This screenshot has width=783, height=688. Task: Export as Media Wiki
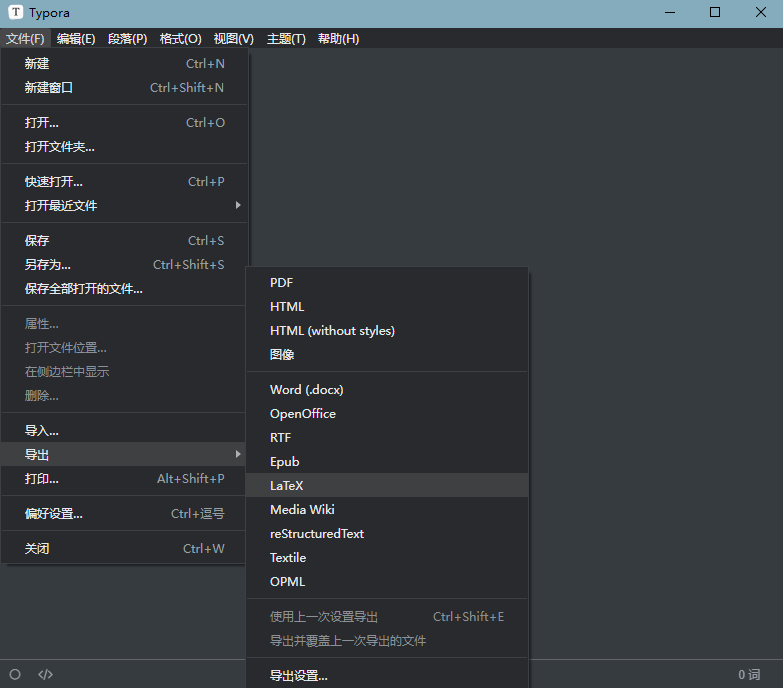click(x=387, y=509)
